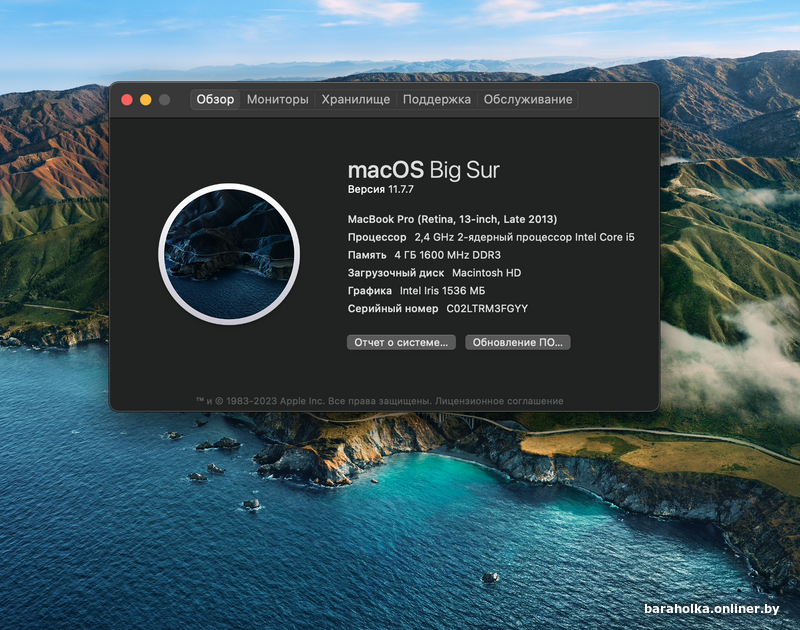Switch to the Обзор tab
The image size is (800, 630).
coord(215,99)
